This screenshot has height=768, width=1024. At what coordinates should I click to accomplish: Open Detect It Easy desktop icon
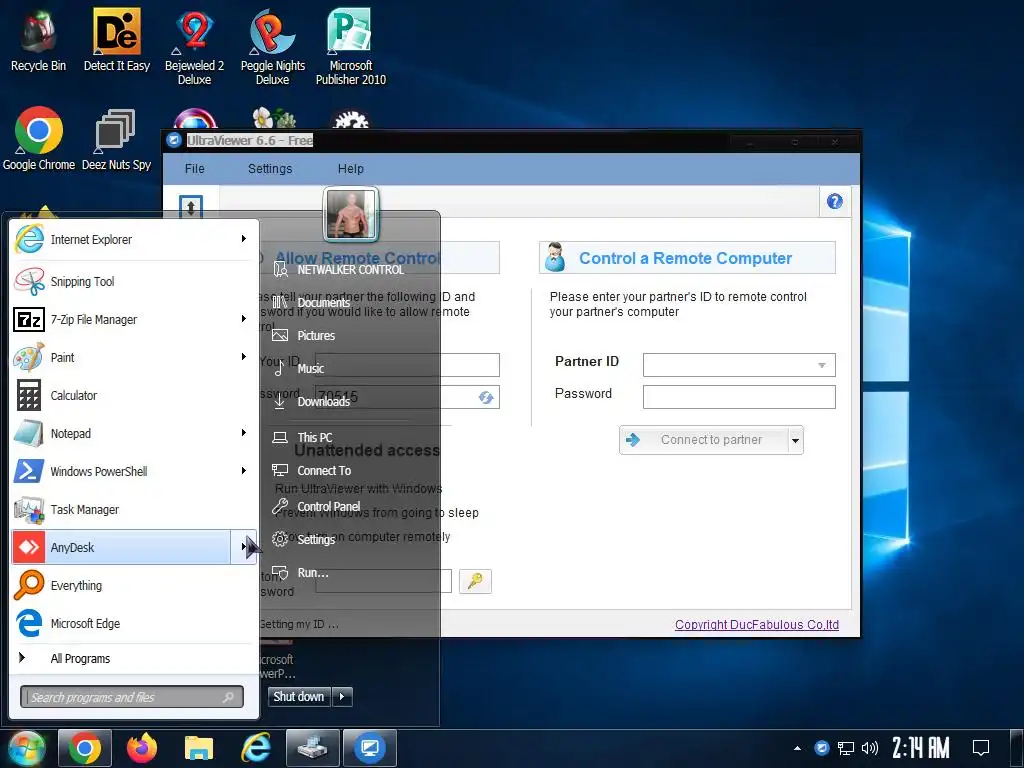116,39
